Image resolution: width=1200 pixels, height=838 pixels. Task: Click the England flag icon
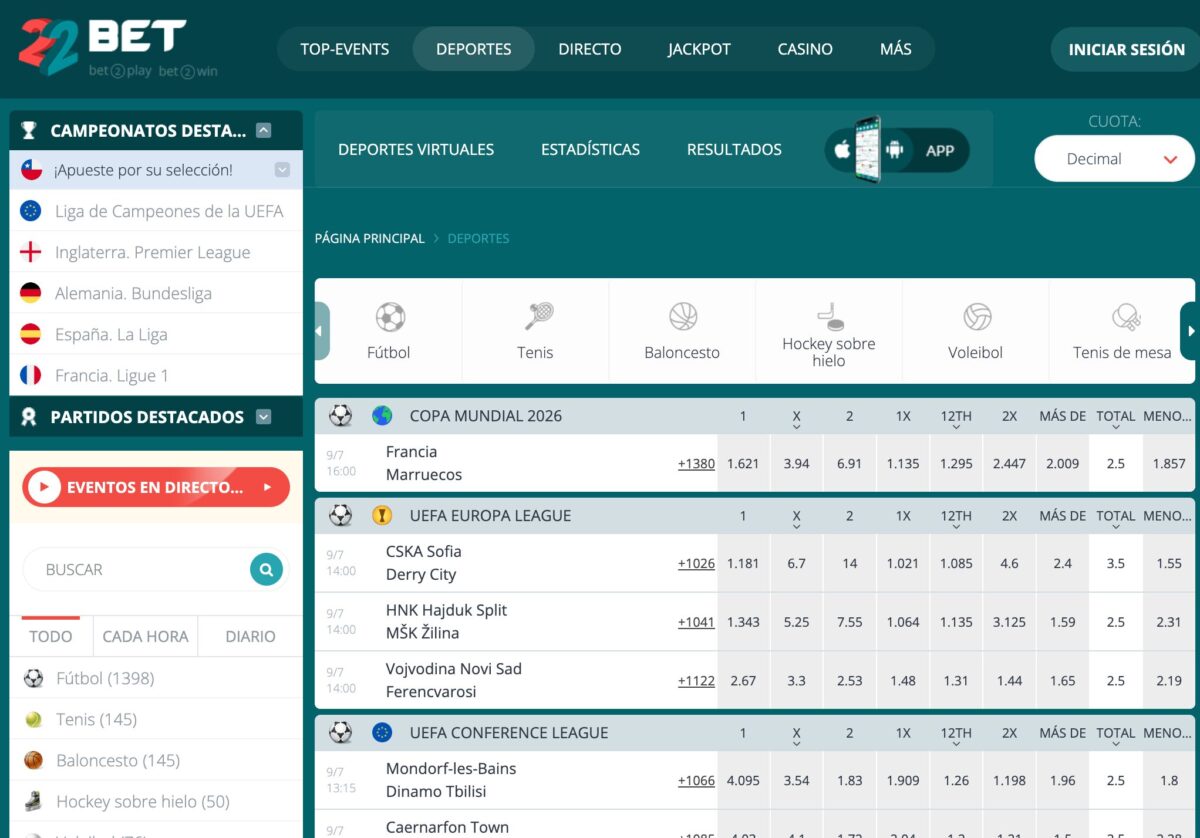(31, 252)
